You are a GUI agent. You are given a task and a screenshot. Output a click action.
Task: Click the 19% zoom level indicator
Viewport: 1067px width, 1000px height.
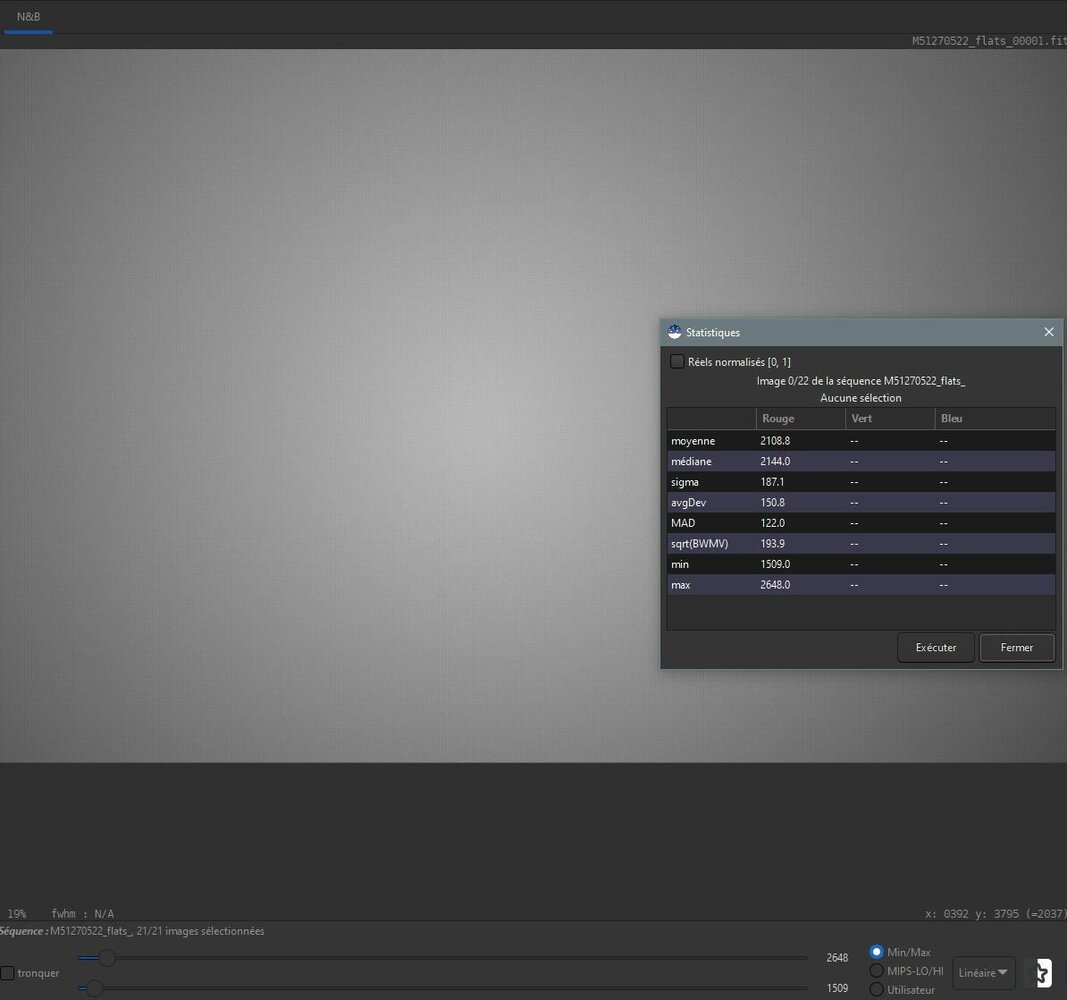tap(17, 914)
